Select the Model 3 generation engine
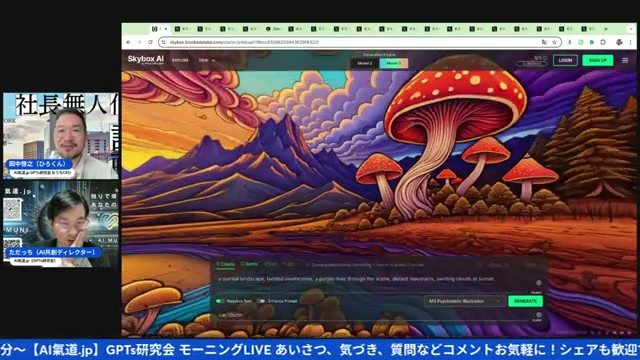 click(393, 63)
